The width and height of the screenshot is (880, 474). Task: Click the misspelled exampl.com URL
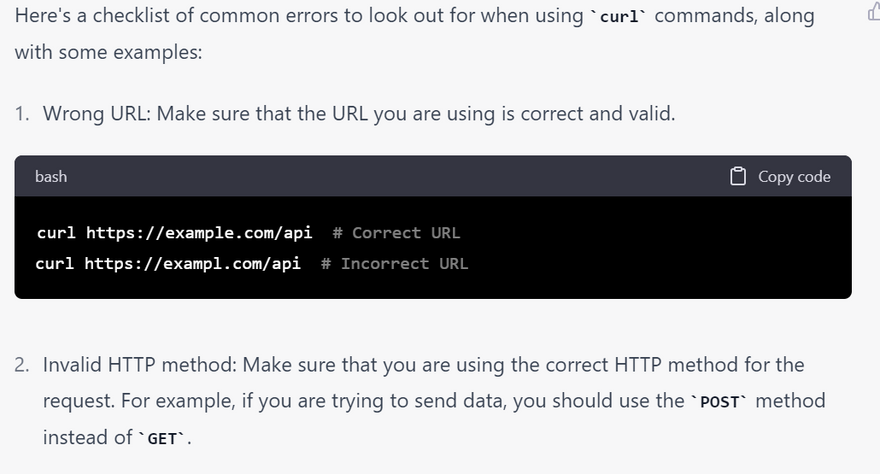click(x=192, y=264)
